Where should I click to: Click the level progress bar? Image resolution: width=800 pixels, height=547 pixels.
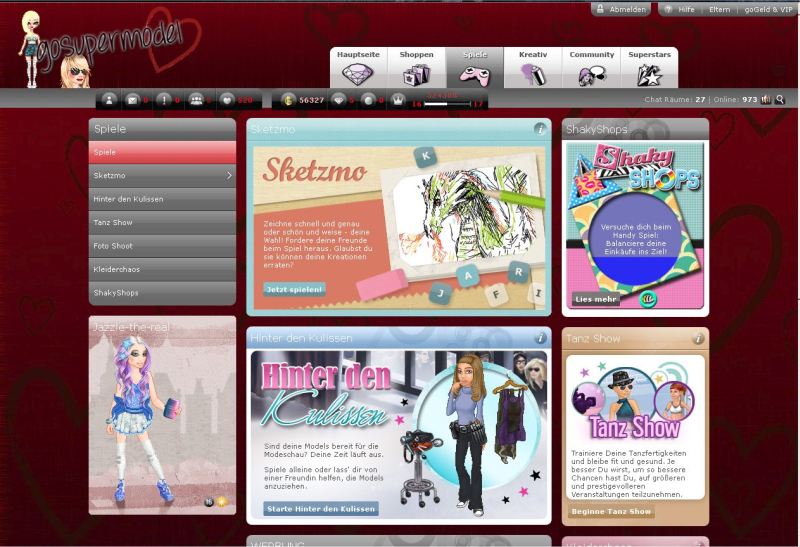click(447, 104)
